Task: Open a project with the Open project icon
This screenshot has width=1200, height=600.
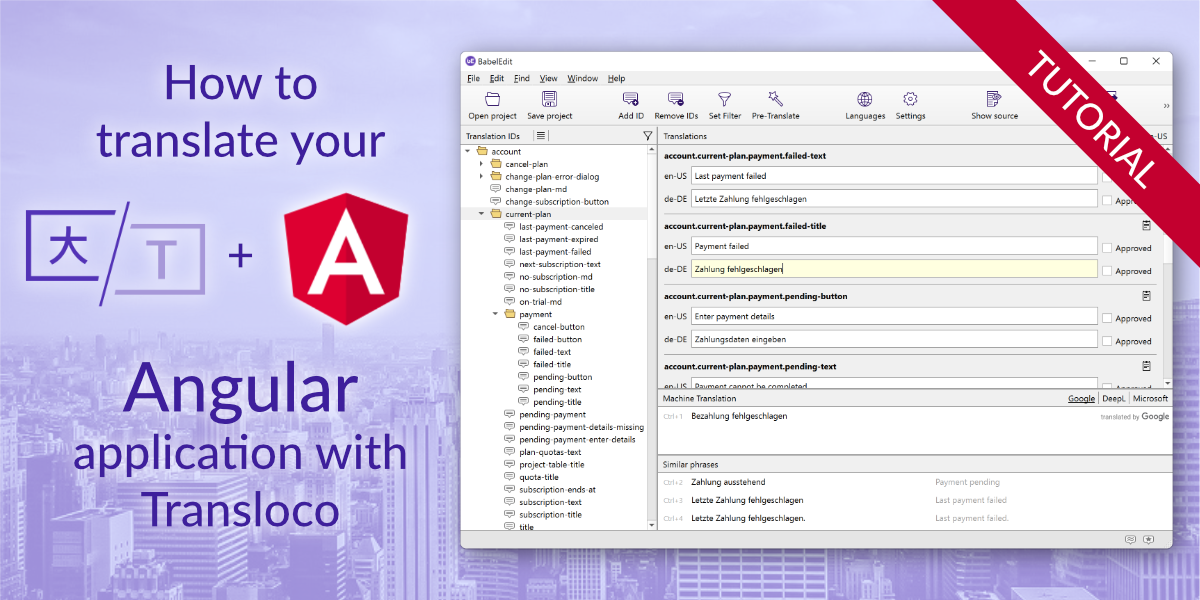Action: pyautogui.click(x=492, y=99)
